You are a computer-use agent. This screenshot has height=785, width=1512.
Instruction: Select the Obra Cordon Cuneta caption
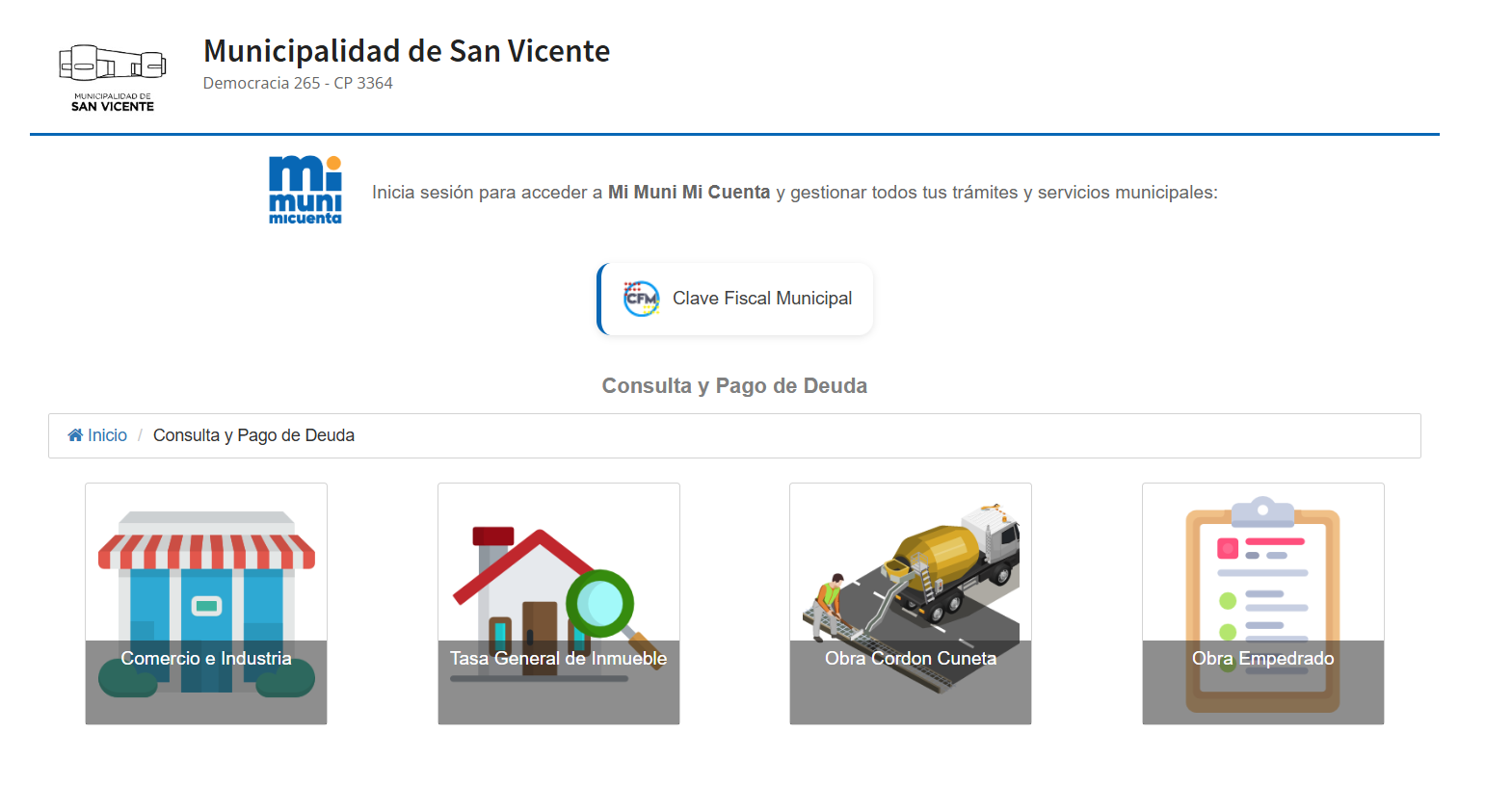tap(911, 659)
